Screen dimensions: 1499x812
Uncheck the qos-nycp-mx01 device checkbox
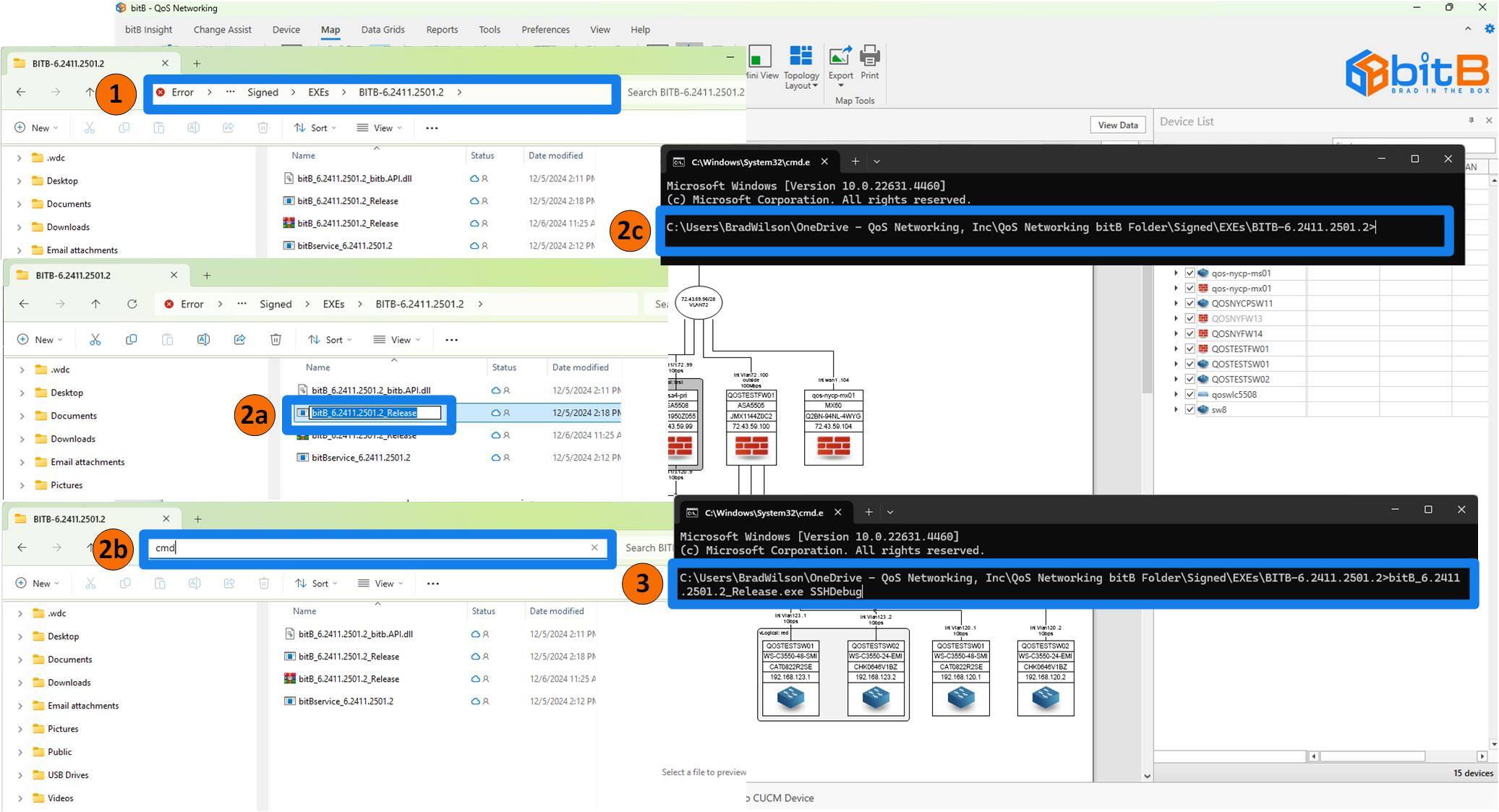[1190, 288]
